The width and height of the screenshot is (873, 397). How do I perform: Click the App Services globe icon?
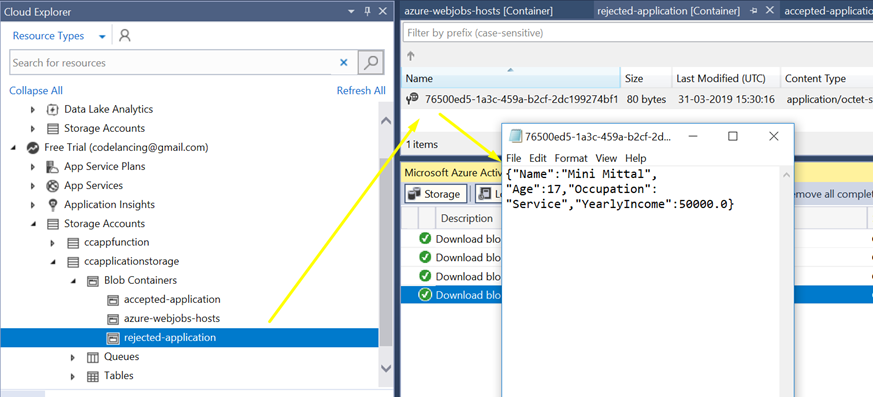tap(52, 185)
